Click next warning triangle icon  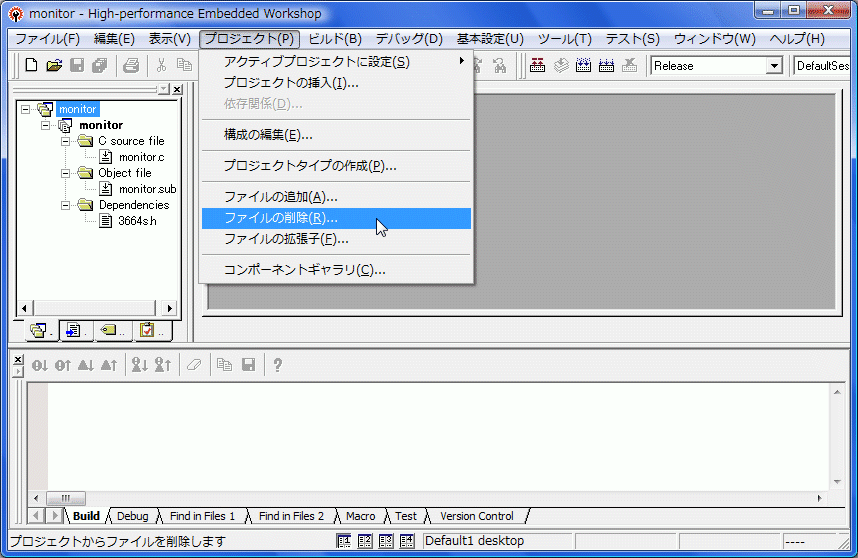[x=86, y=365]
